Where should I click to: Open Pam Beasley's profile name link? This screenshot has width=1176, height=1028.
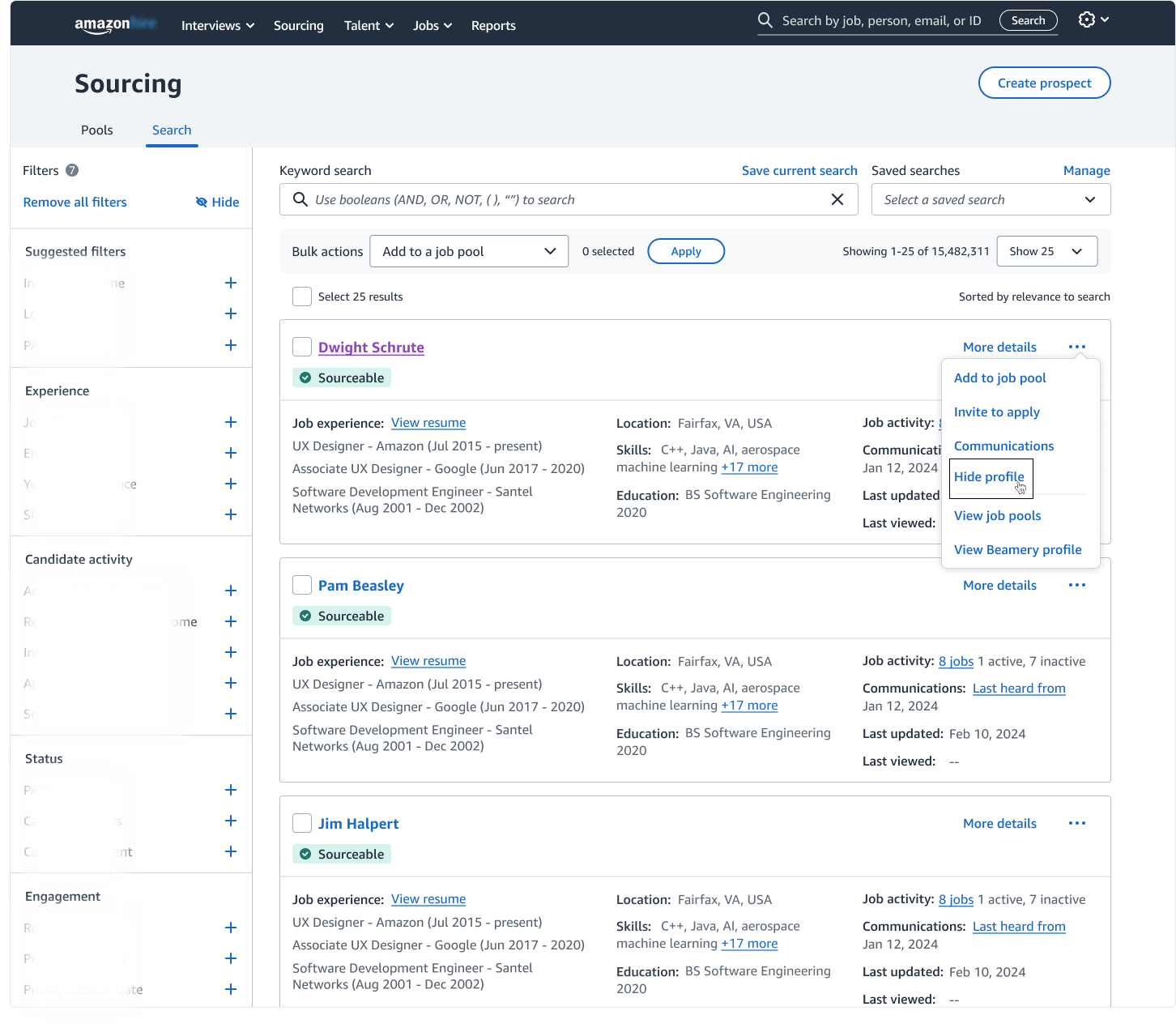point(361,585)
